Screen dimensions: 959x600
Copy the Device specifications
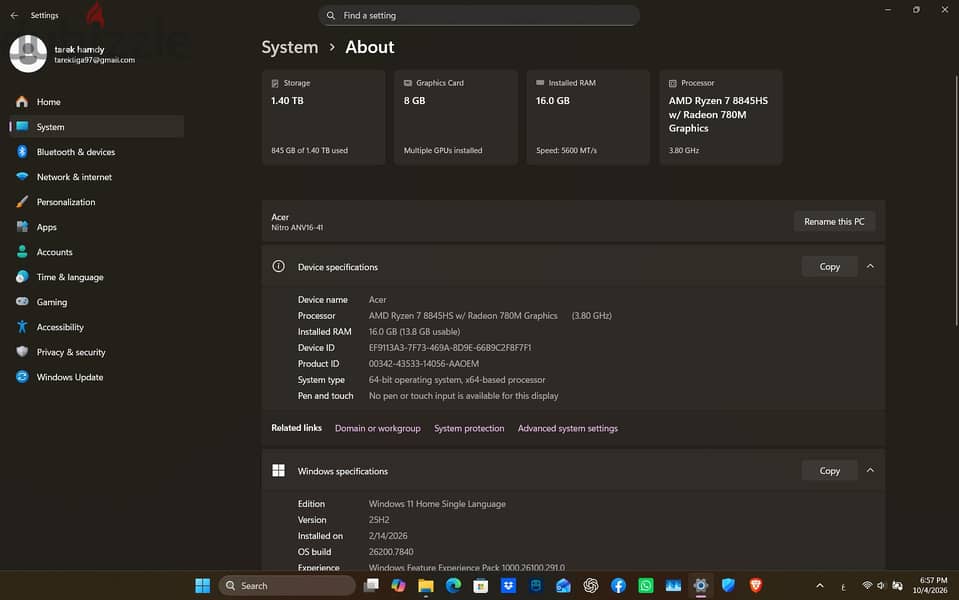[x=829, y=267]
